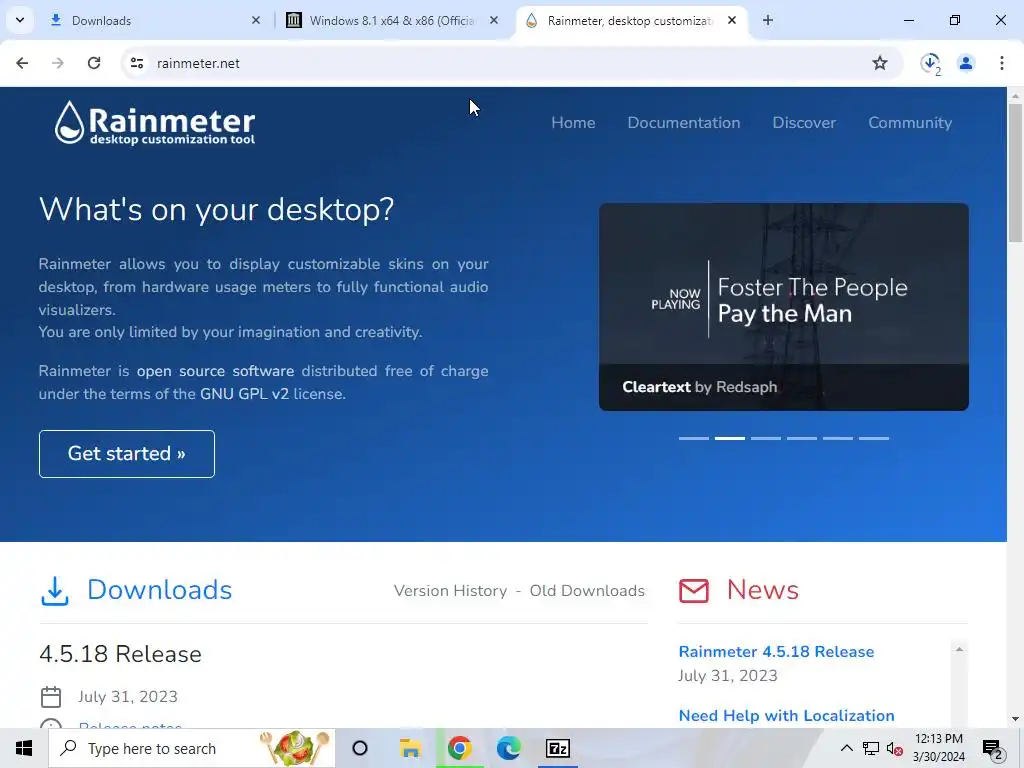Select the third carousel slide indicator
The width and height of the screenshot is (1024, 768).
coord(765,438)
